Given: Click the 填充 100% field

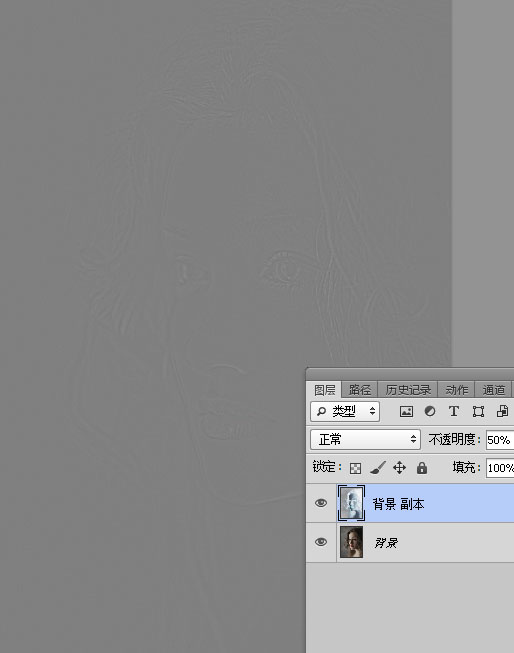Looking at the screenshot, I should point(500,468).
